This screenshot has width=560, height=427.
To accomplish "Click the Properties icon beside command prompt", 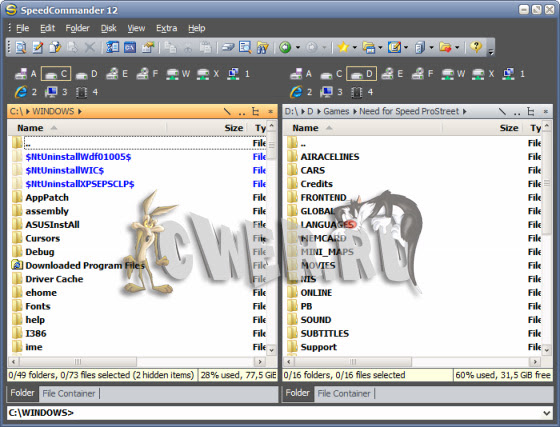I will pyautogui.click(x=147, y=47).
